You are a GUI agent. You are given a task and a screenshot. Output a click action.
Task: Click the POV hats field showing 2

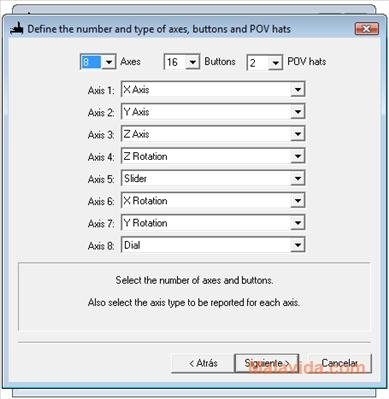click(x=258, y=63)
